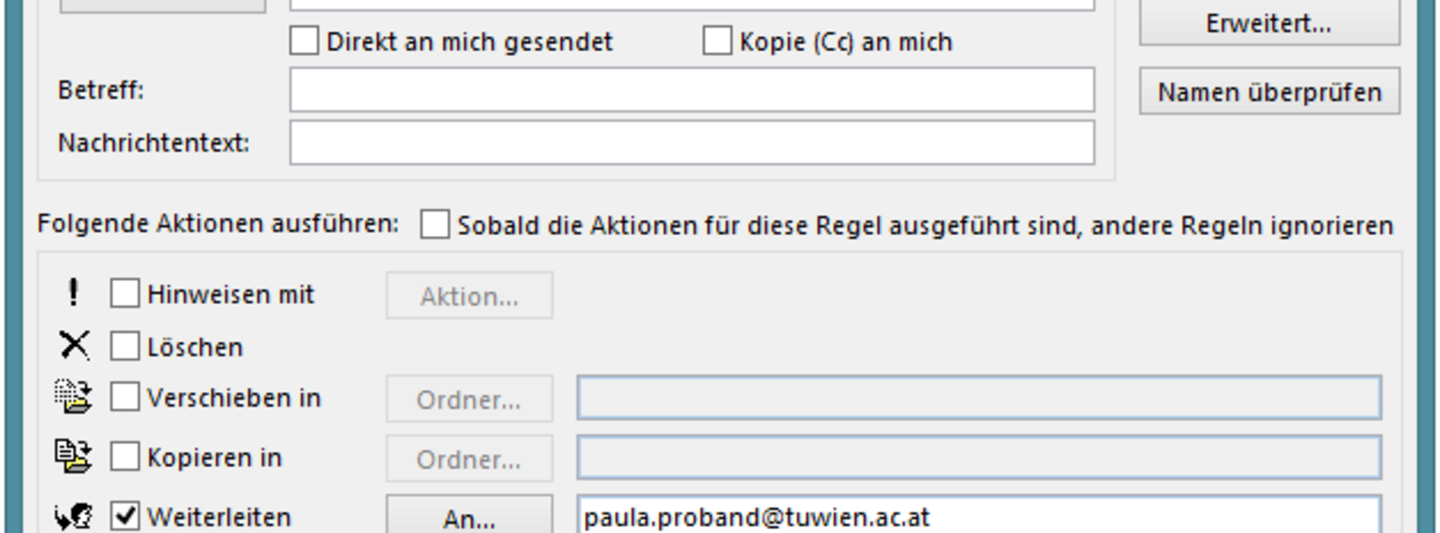The image size is (1440, 533).
Task: Click the forward message icon
Action: click(73, 517)
